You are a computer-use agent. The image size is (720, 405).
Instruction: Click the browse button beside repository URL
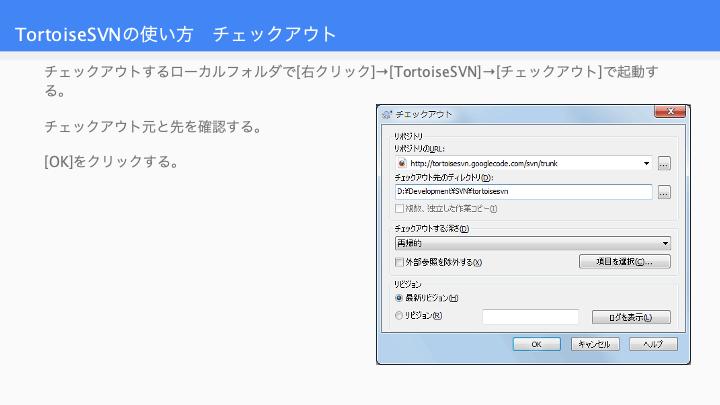coord(664,163)
